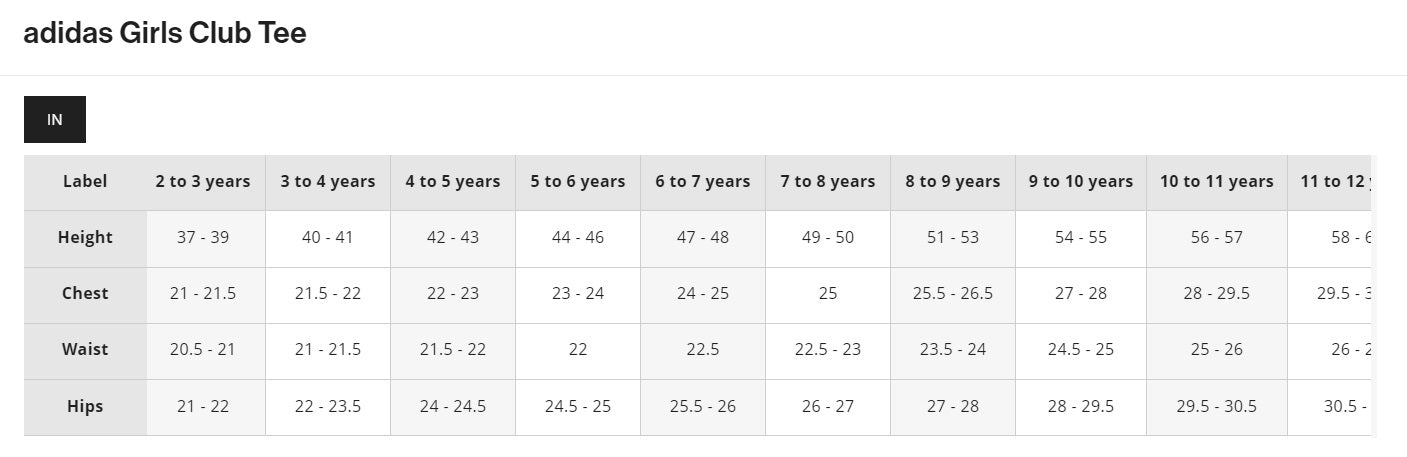Choose the 6 to 7 years column

(703, 181)
